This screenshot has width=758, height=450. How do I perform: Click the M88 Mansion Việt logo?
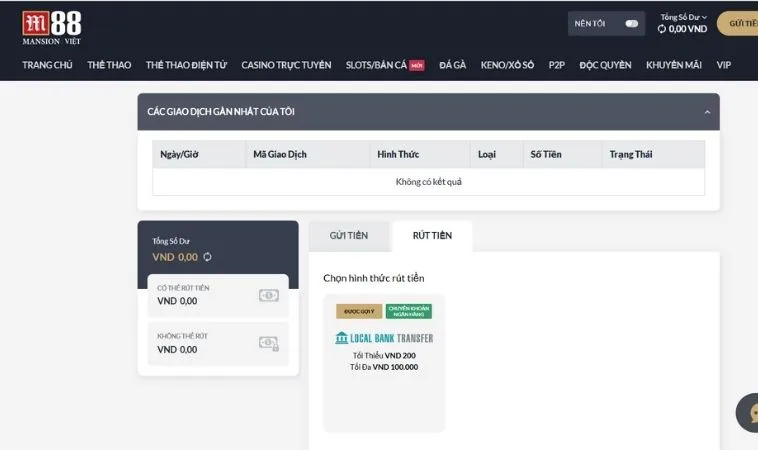point(52,27)
